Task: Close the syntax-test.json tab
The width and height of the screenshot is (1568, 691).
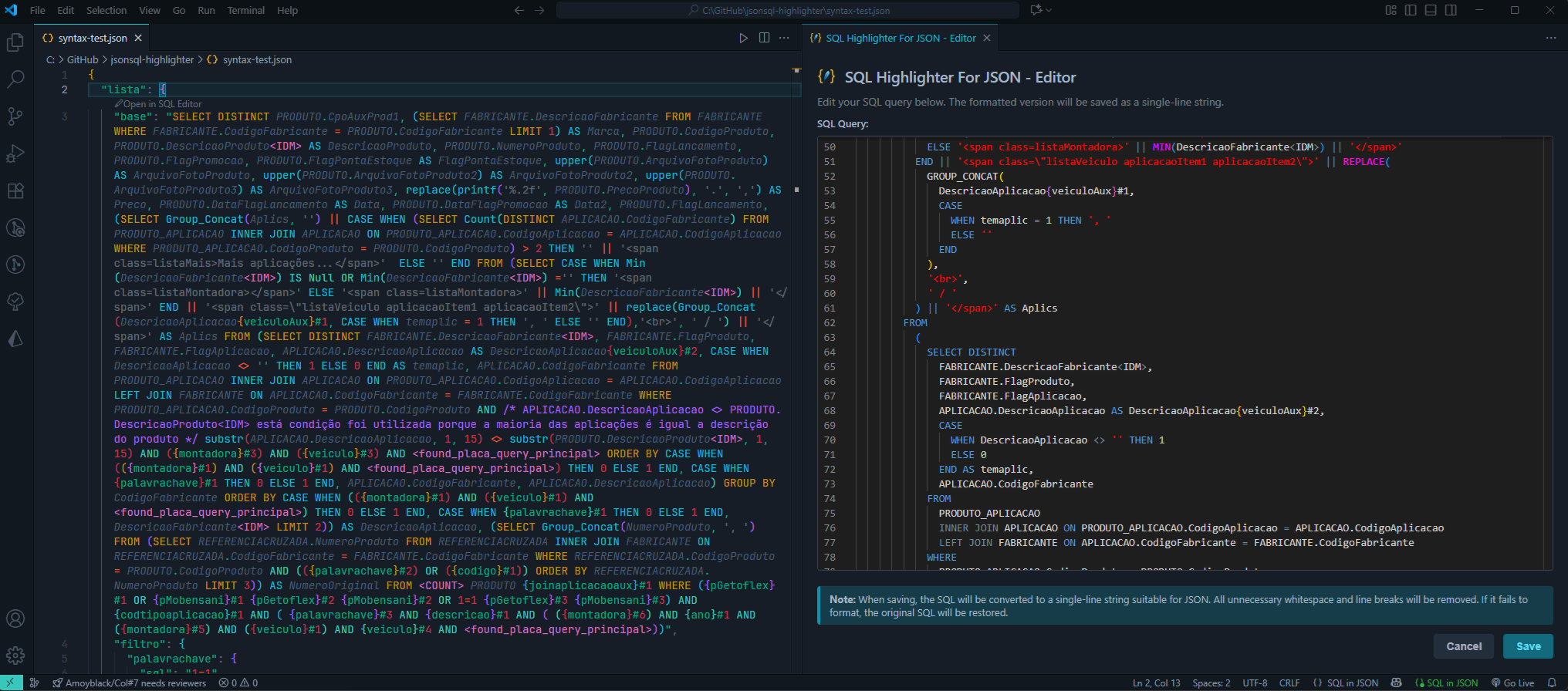Action: pyautogui.click(x=138, y=38)
